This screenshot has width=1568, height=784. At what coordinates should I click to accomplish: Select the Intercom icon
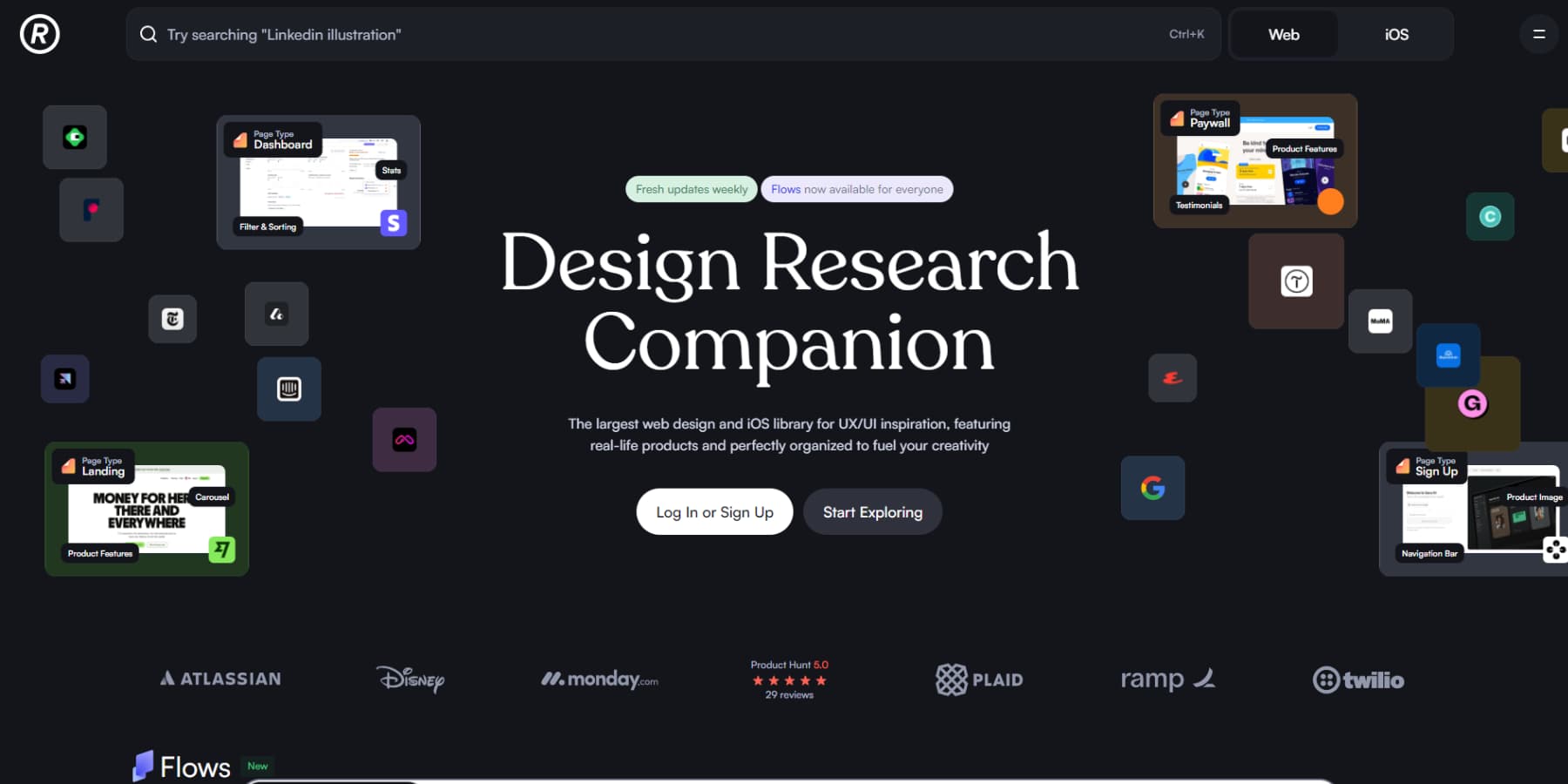click(x=289, y=389)
